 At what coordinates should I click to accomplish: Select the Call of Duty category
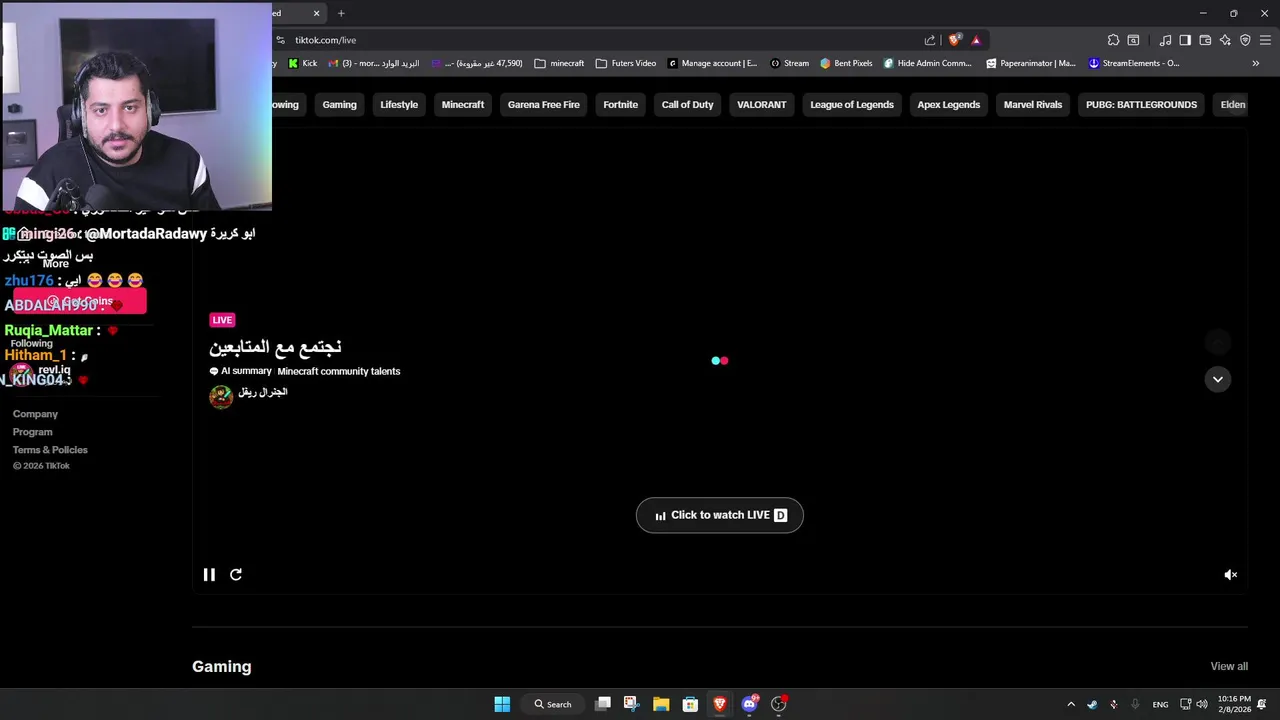pyautogui.click(x=688, y=105)
